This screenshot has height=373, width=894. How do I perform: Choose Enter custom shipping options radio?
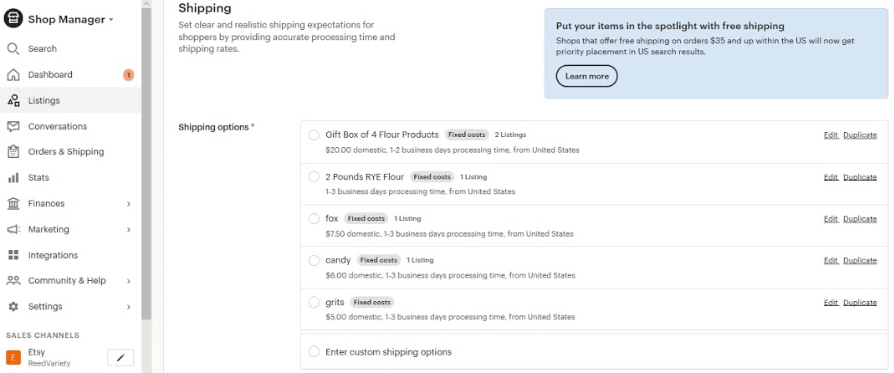click(x=314, y=351)
